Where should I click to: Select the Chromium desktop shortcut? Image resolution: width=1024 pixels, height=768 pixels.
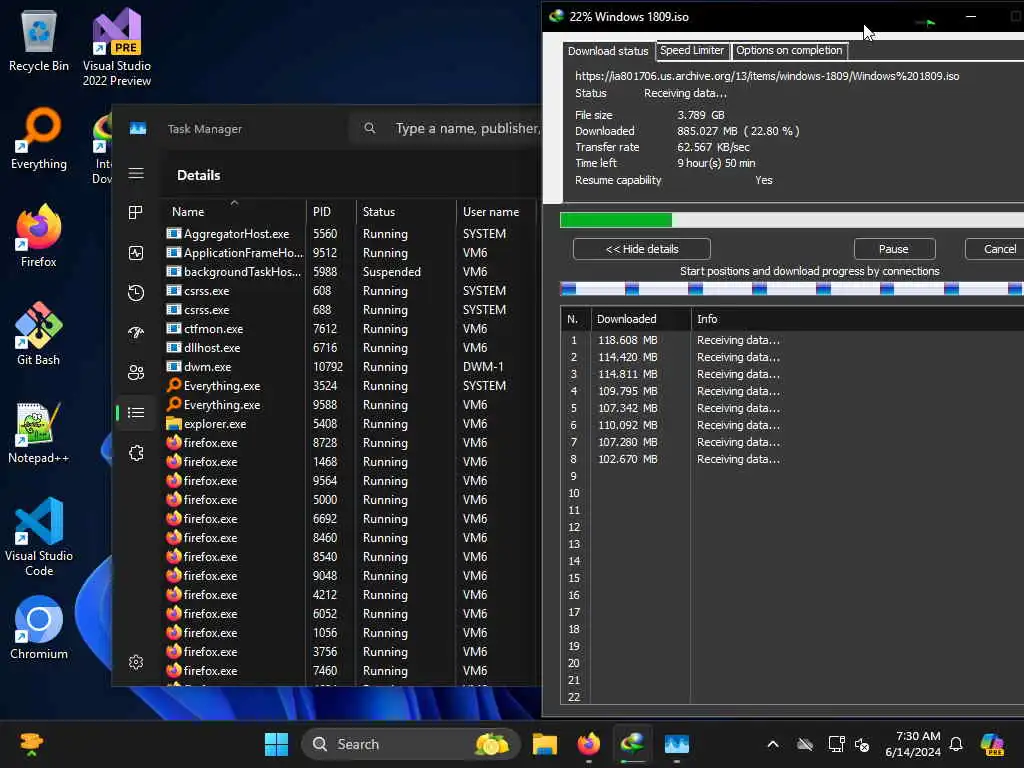pyautogui.click(x=39, y=628)
